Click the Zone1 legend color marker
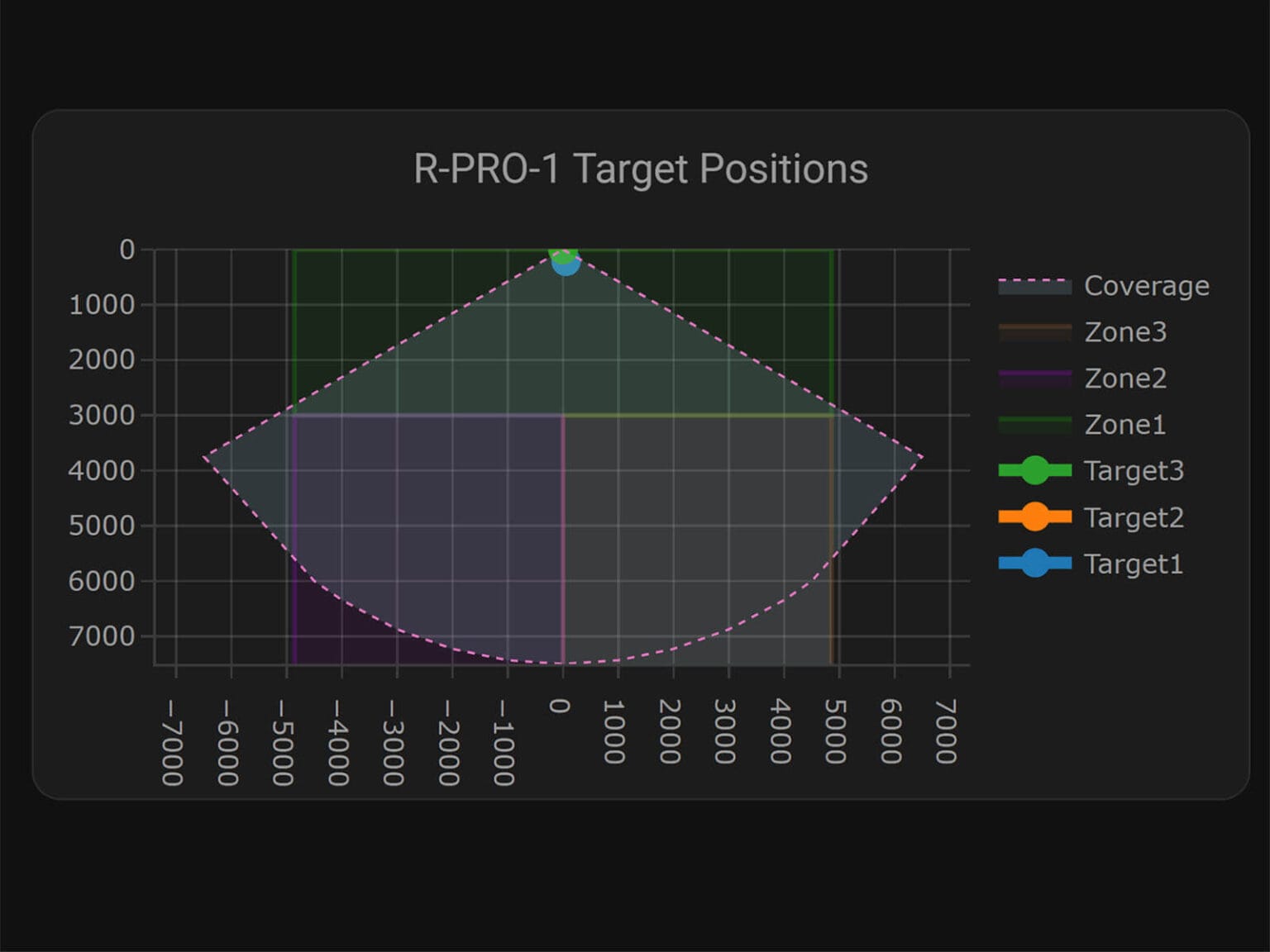Screen dimensions: 1270x952 coord(1034,425)
